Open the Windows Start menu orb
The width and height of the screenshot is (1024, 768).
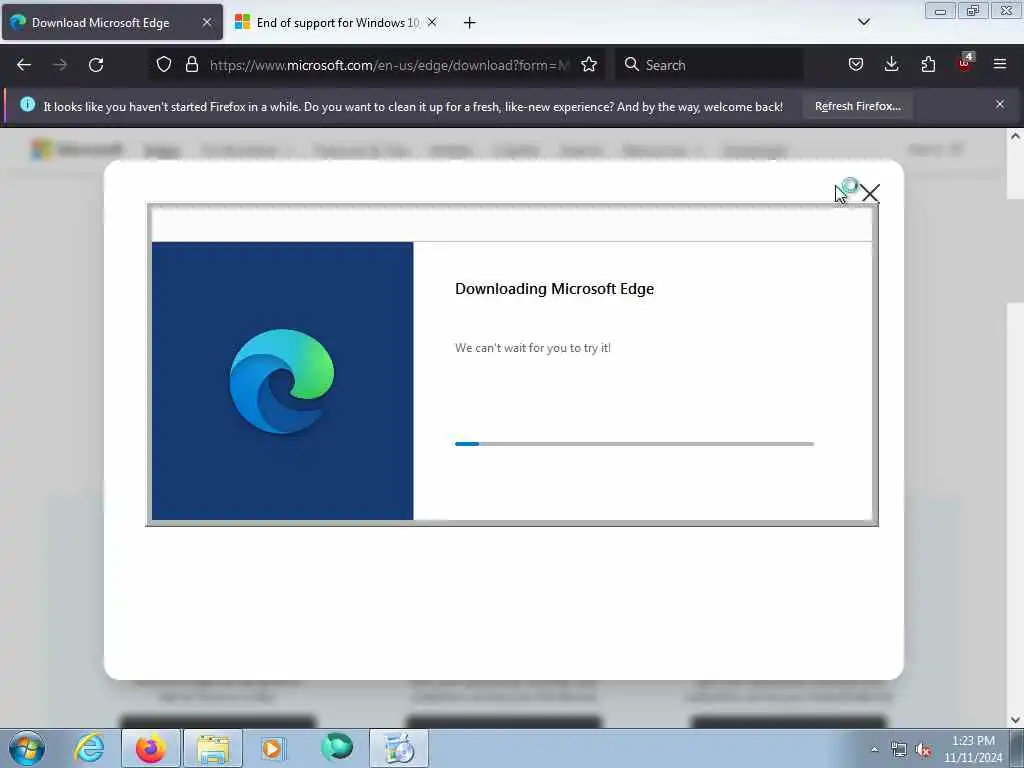[27, 748]
